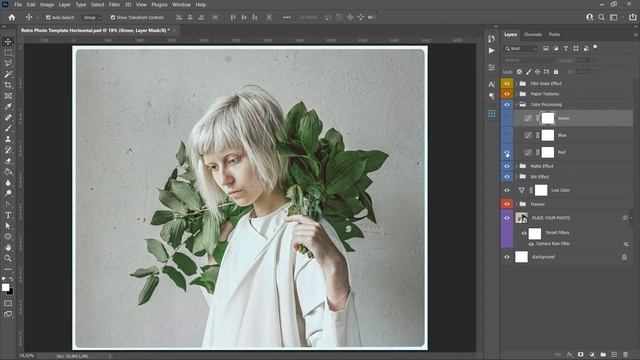The height and width of the screenshot is (360, 640).
Task: Open the File menu
Action: (x=18, y=4)
